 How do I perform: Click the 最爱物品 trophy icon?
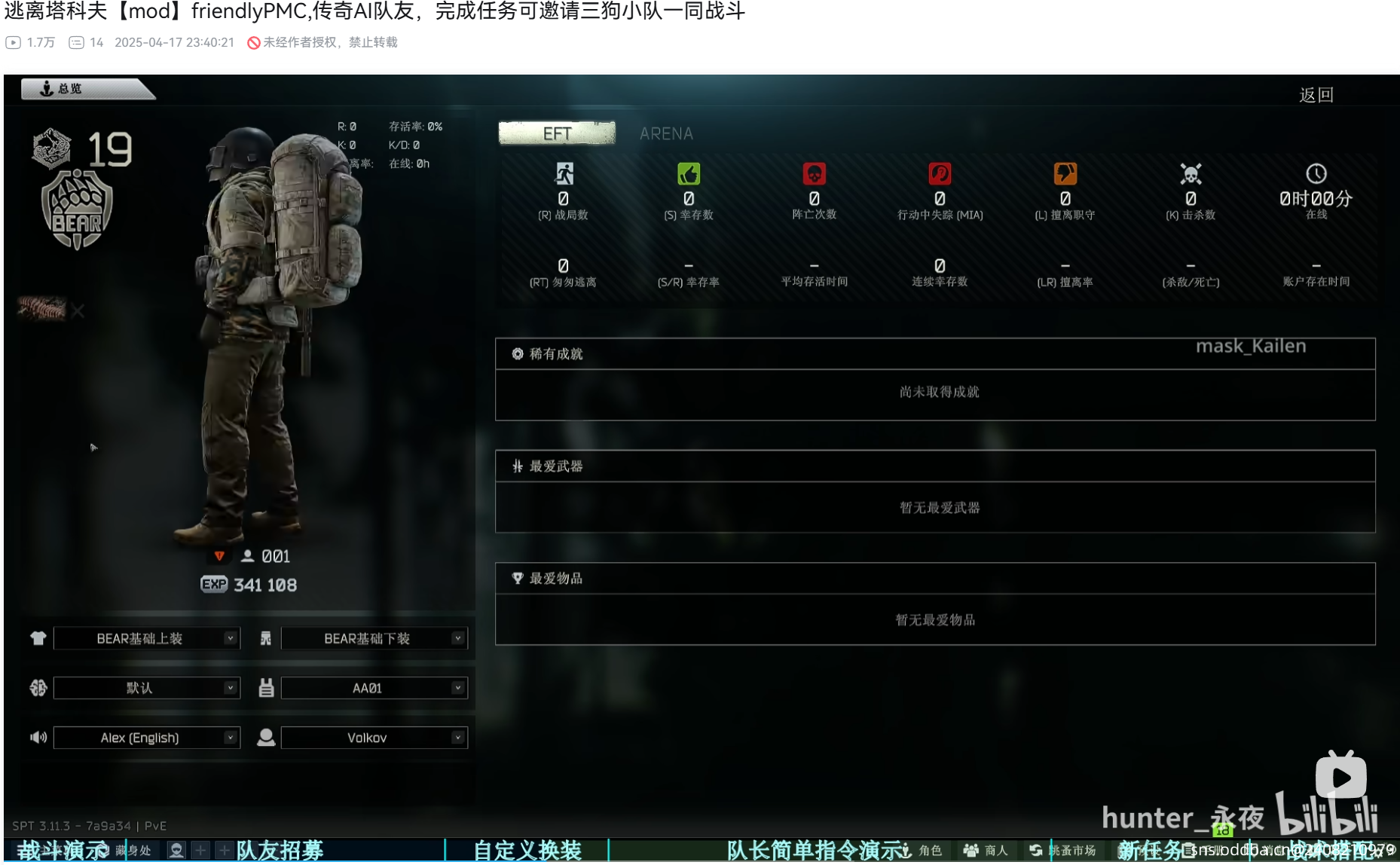pyautogui.click(x=518, y=579)
